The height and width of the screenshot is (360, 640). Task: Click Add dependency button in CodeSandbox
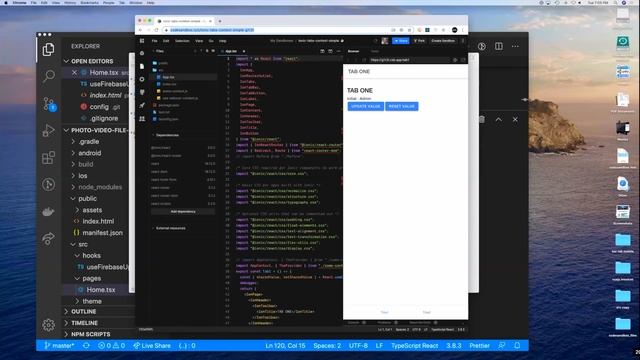183,211
